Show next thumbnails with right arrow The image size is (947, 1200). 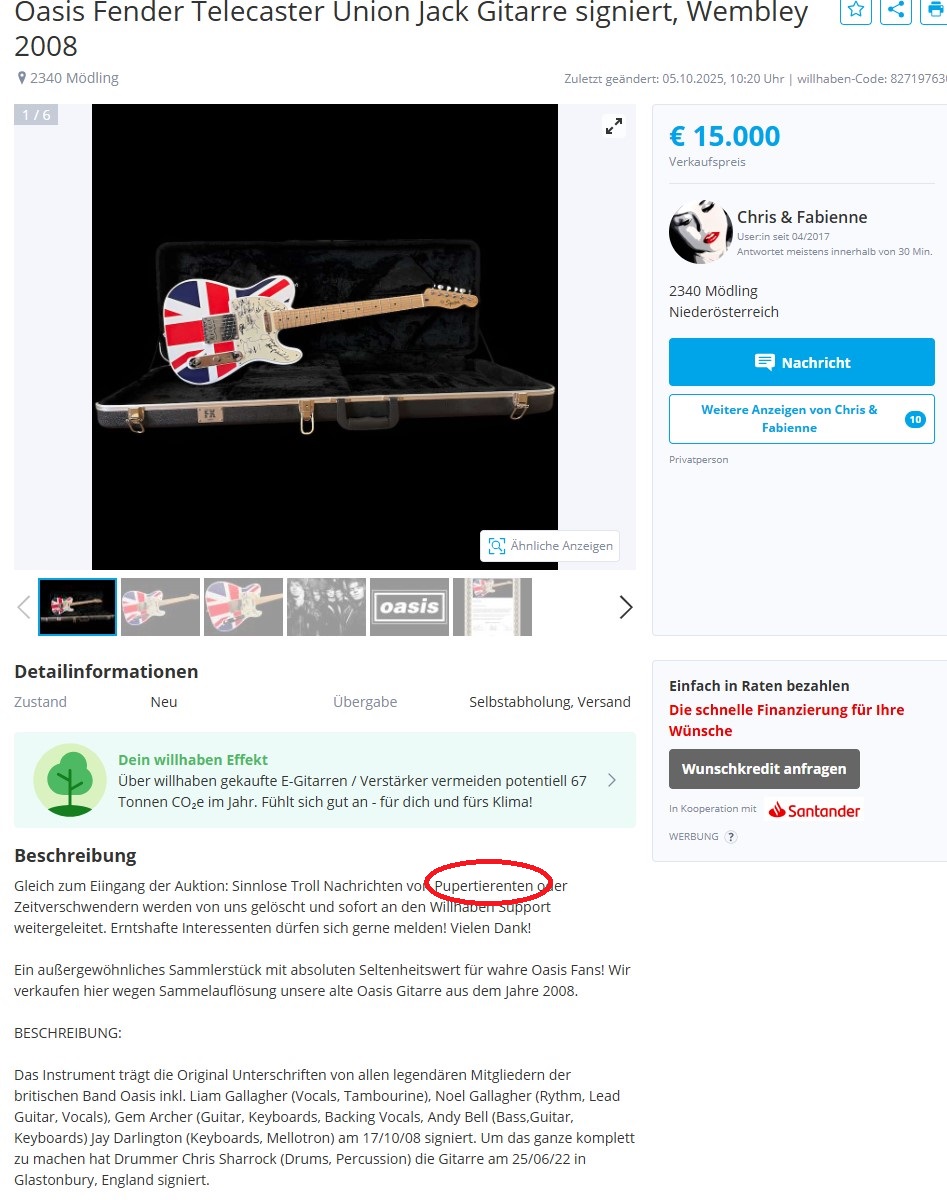[x=626, y=607]
